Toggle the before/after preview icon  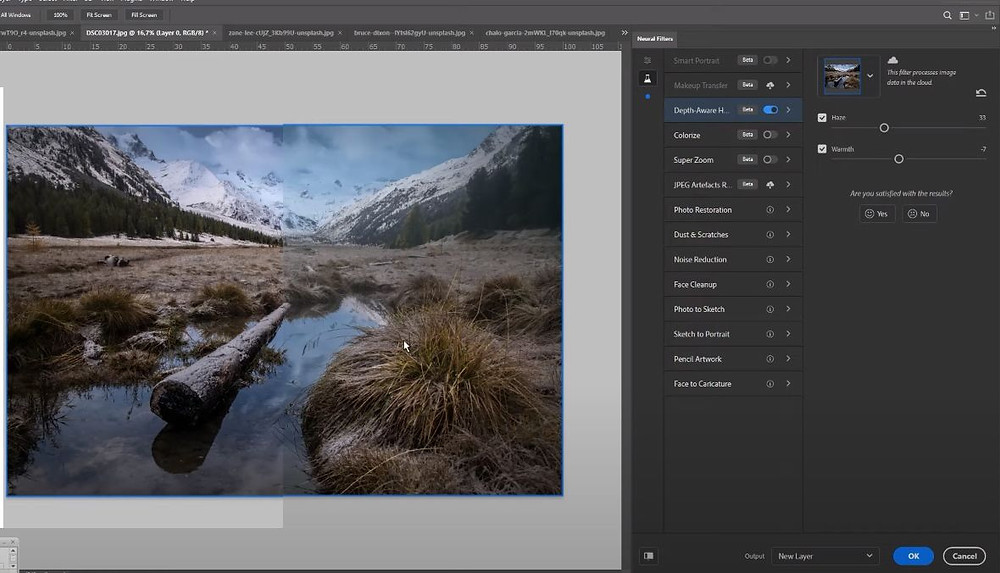[x=649, y=556]
